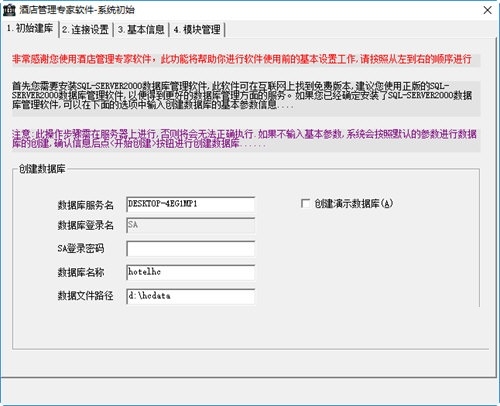The width and height of the screenshot is (500, 406).
Task: Click the 数据库登录名 field containing SA
Action: click(x=191, y=225)
